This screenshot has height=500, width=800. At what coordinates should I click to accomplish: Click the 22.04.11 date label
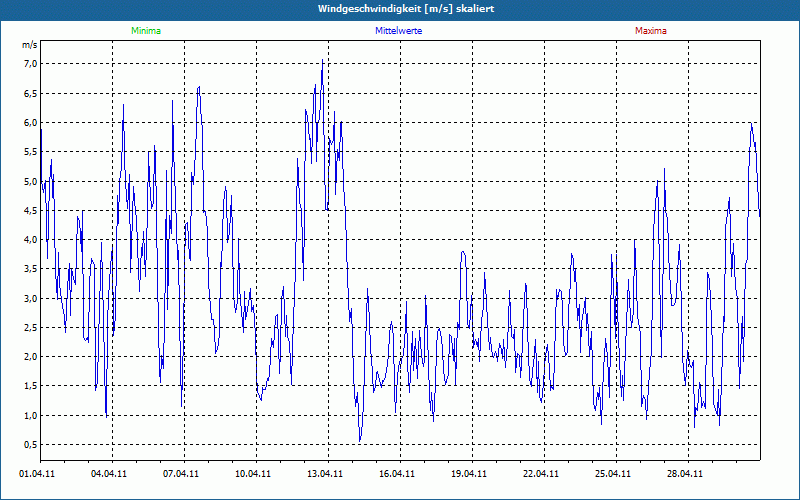click(540, 474)
